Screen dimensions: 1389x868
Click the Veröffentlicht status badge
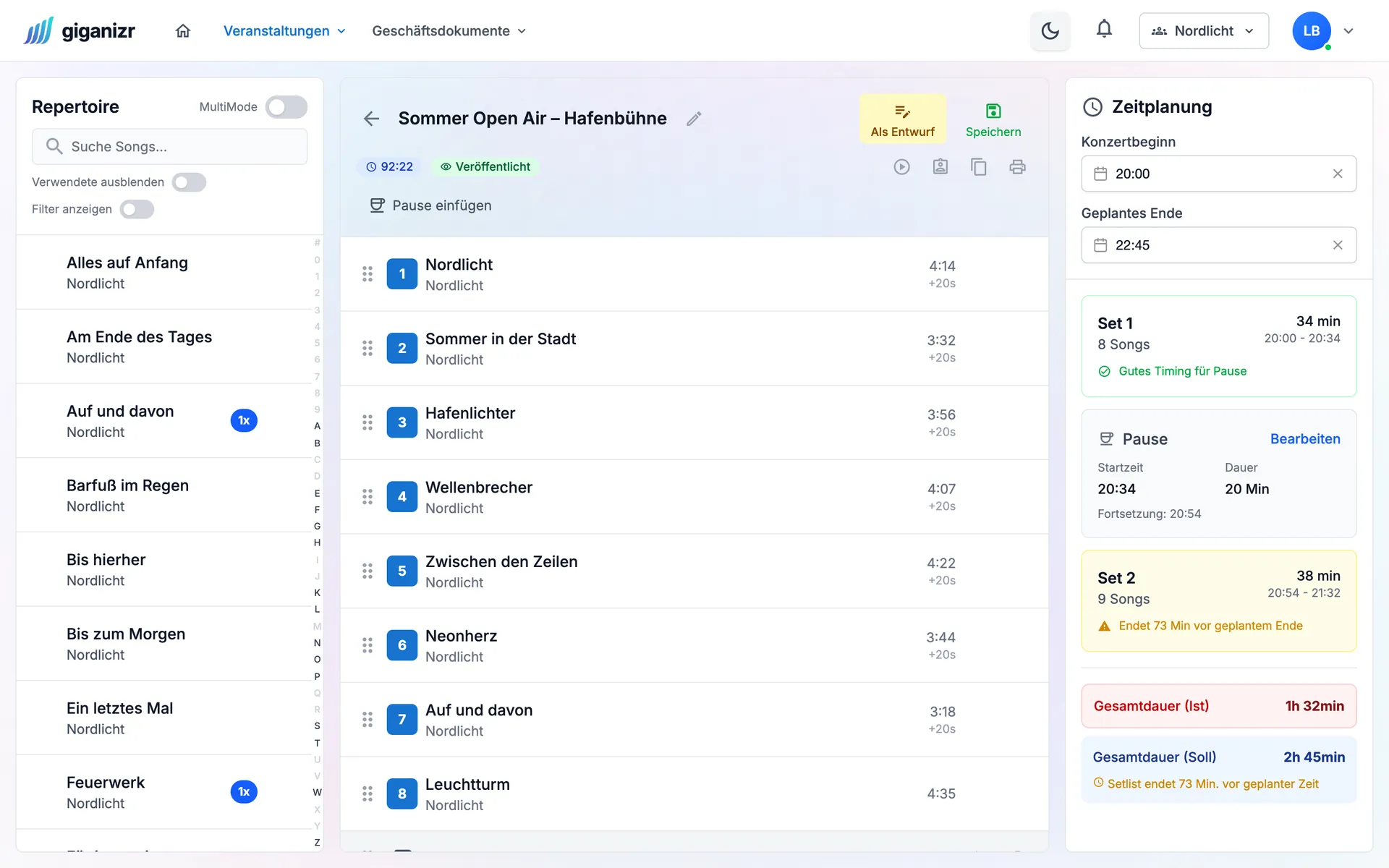(x=485, y=167)
